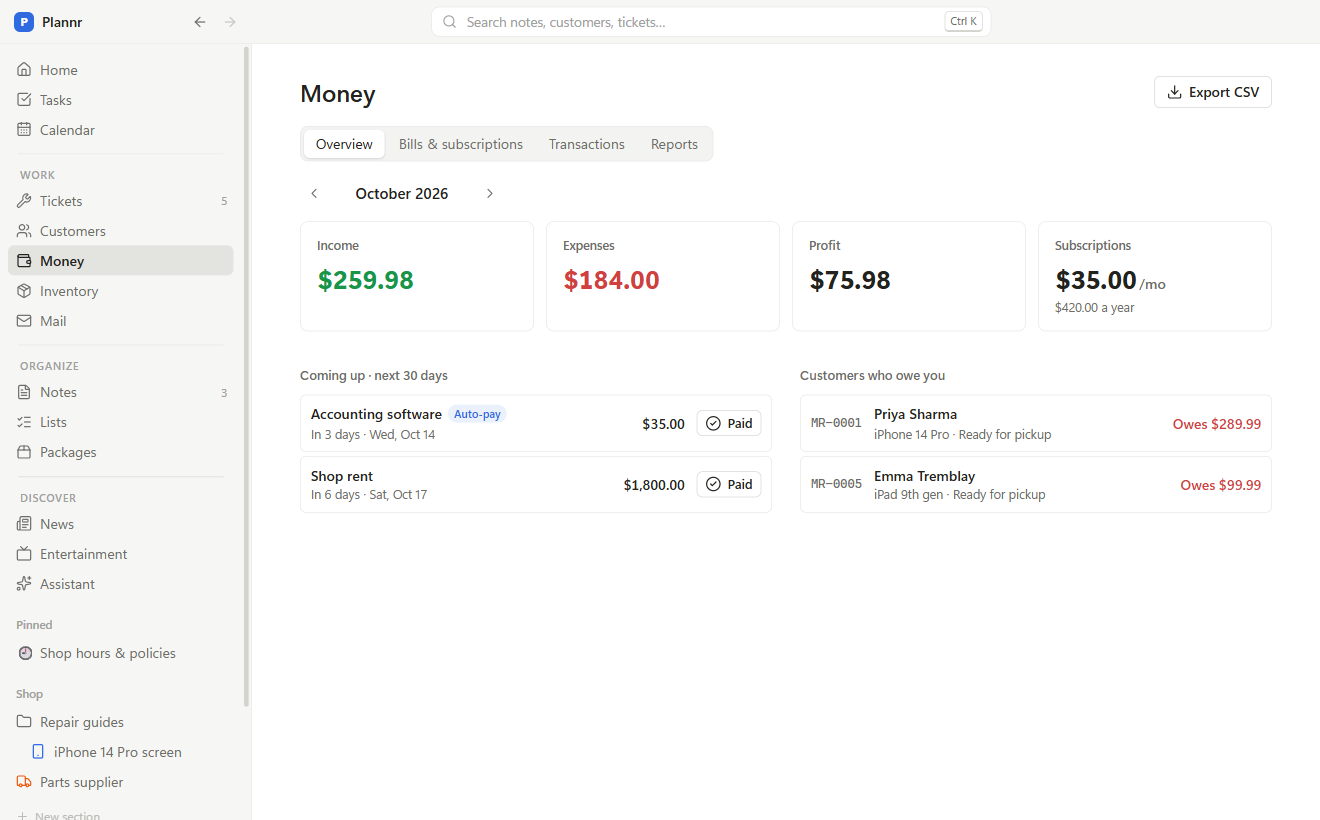Open Customers via its people icon
Viewport: 1320px width, 820px height.
(x=25, y=231)
